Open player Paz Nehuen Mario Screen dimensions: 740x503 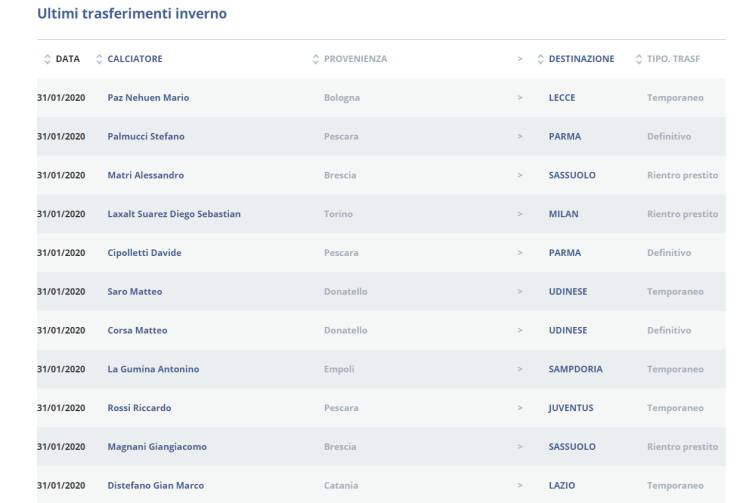(148, 98)
